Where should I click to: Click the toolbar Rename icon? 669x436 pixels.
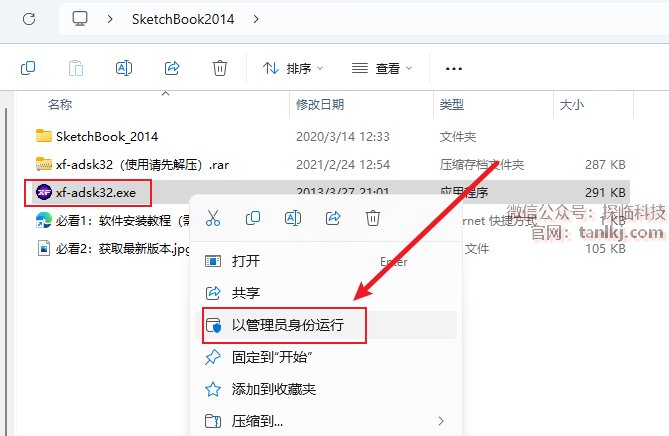[124, 68]
